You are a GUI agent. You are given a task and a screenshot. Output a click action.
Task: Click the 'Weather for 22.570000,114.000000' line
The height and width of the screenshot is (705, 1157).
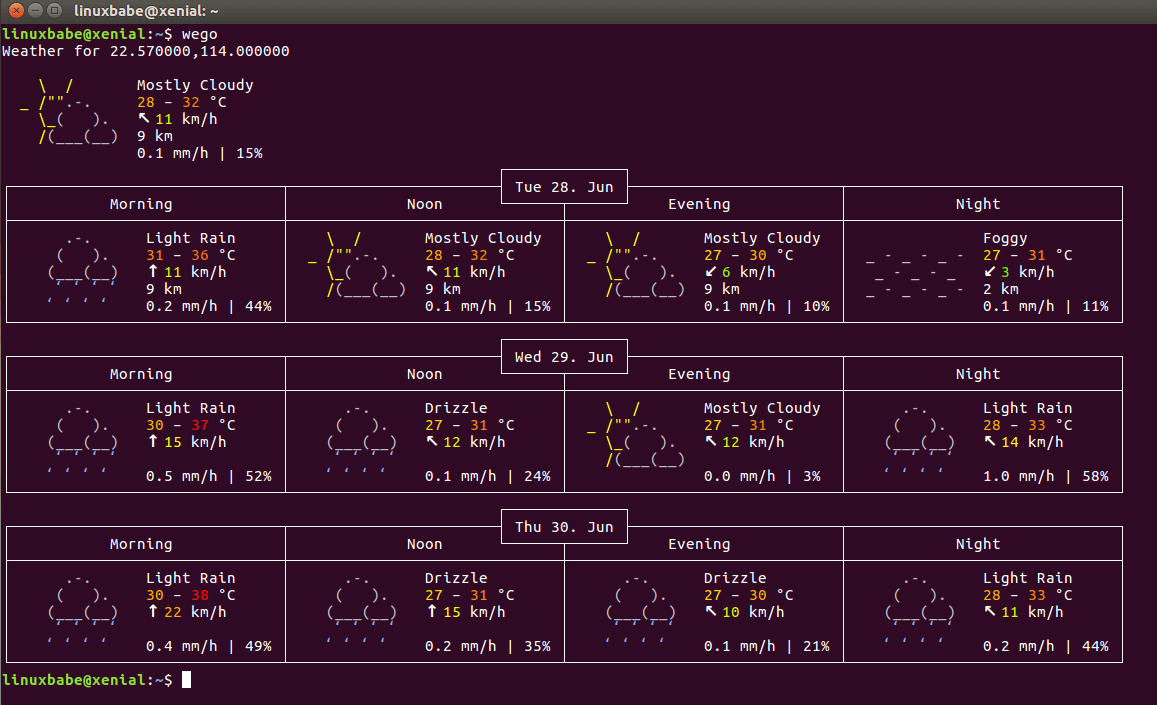146,51
